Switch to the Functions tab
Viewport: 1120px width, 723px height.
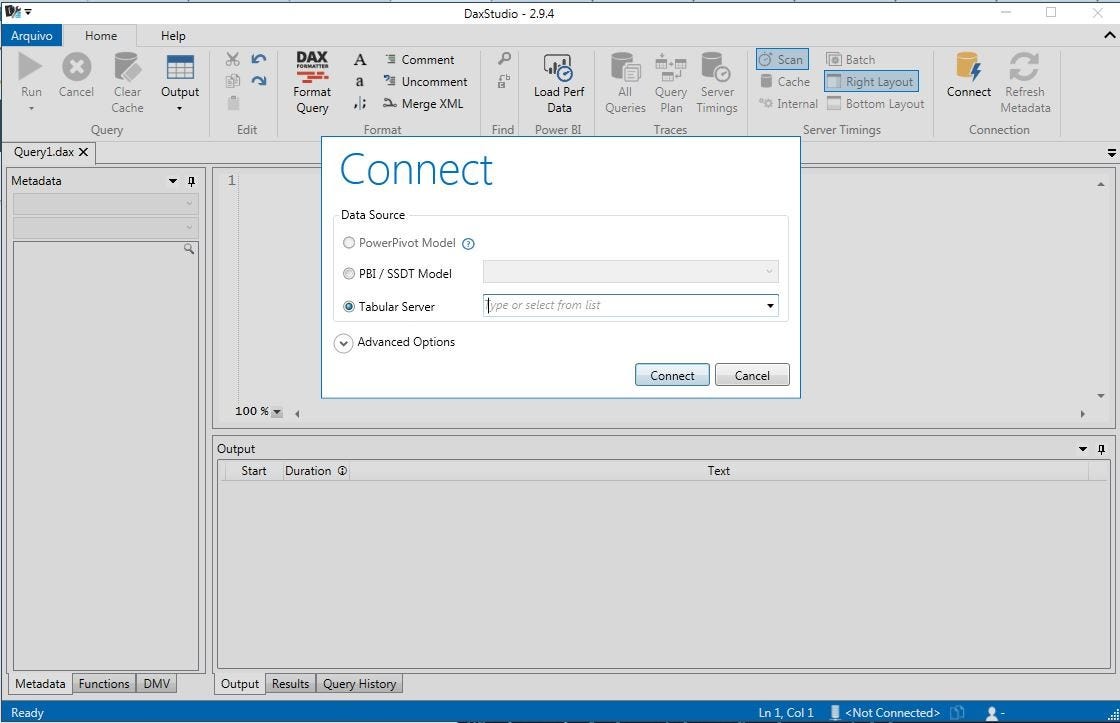104,684
